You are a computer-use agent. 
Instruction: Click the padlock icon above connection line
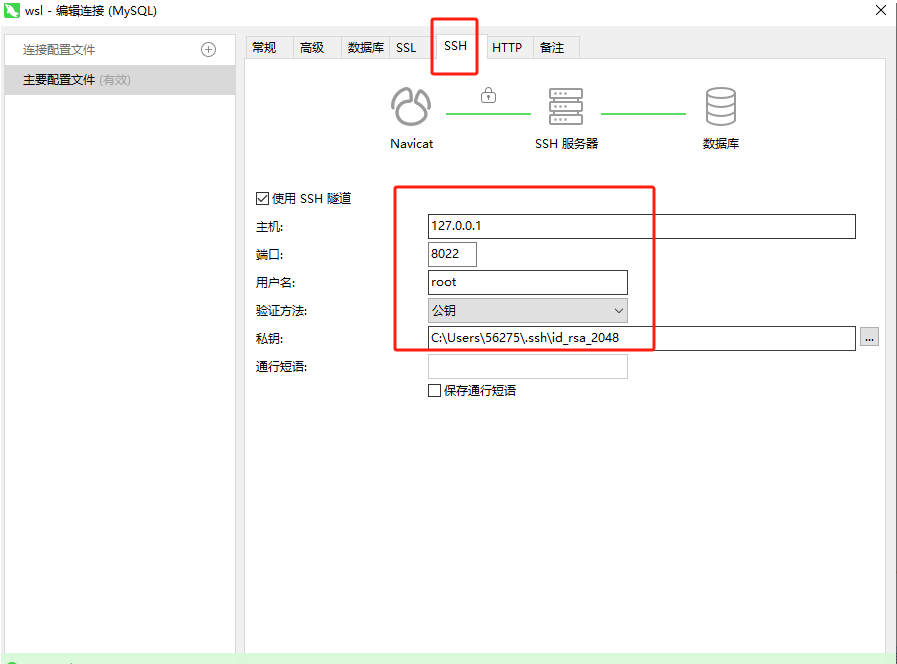pos(488,95)
